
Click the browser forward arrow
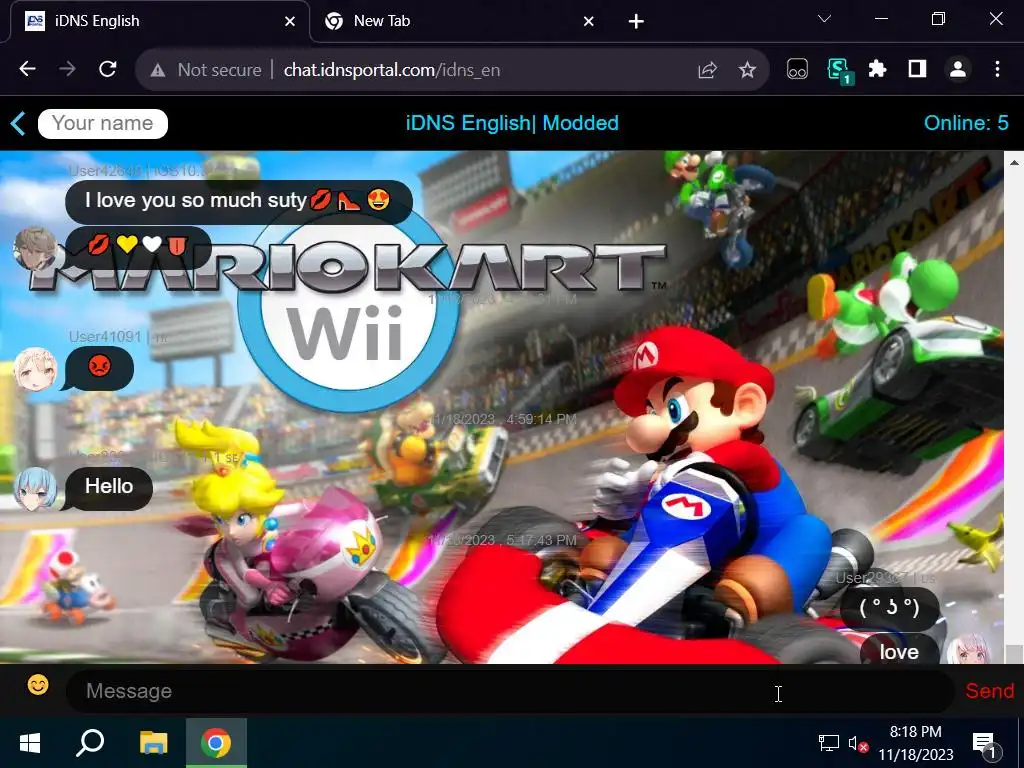pyautogui.click(x=67, y=69)
